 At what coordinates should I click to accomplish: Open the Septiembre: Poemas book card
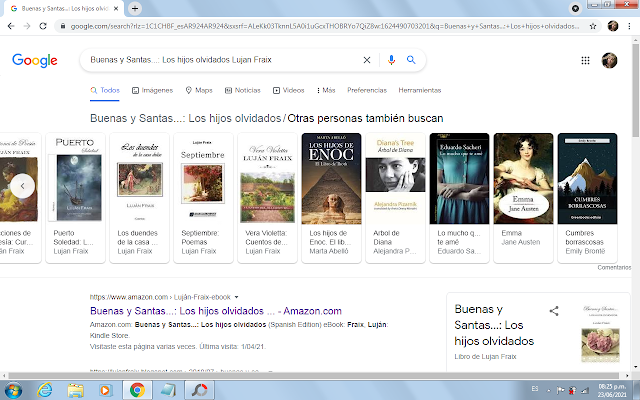203,198
